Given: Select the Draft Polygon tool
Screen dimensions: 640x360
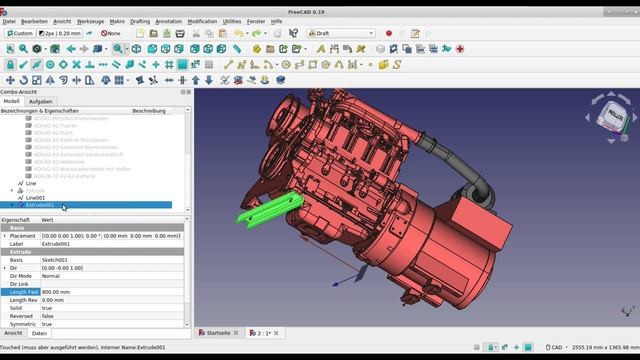Looking at the screenshot, I should 326,64.
